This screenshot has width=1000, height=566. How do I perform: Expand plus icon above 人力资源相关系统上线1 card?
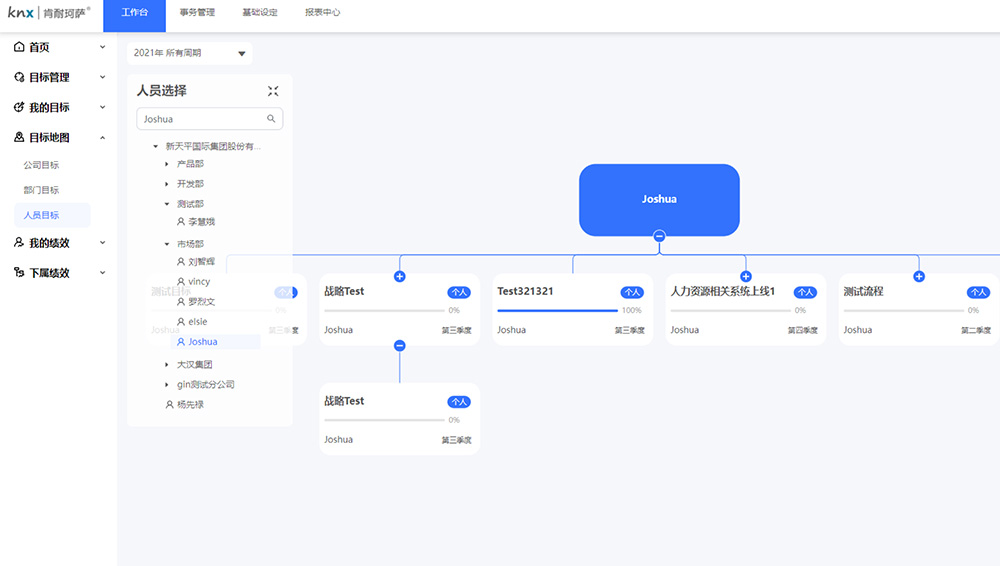(746, 276)
